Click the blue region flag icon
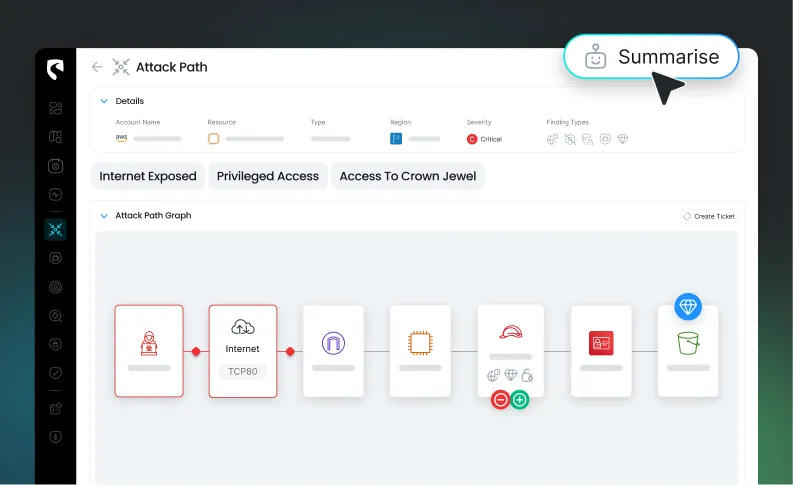 pos(396,139)
